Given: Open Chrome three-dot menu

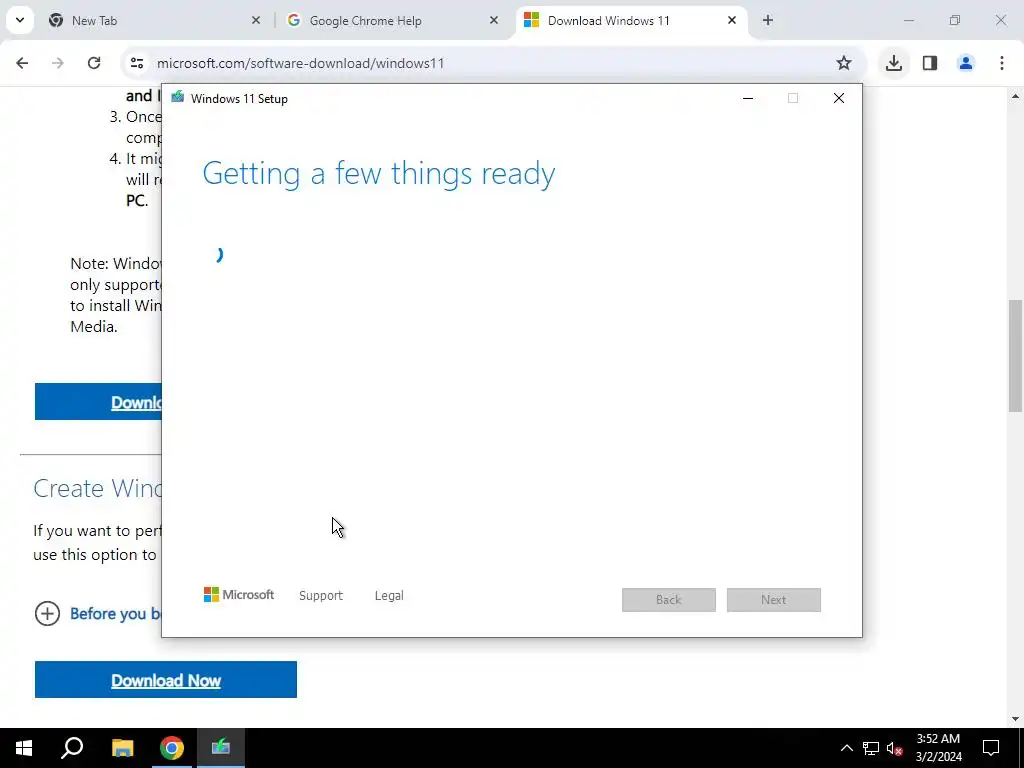Looking at the screenshot, I should pos(1002,63).
